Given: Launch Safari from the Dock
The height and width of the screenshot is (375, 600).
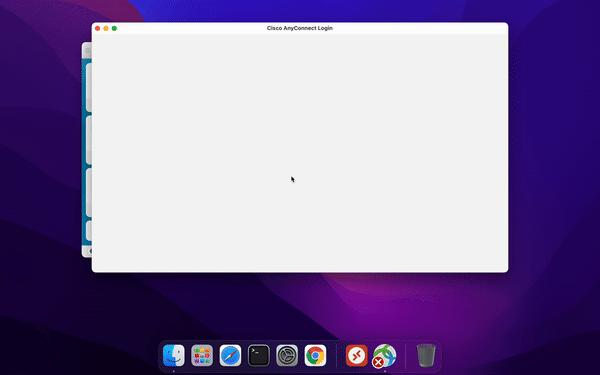Looking at the screenshot, I should point(230,355).
